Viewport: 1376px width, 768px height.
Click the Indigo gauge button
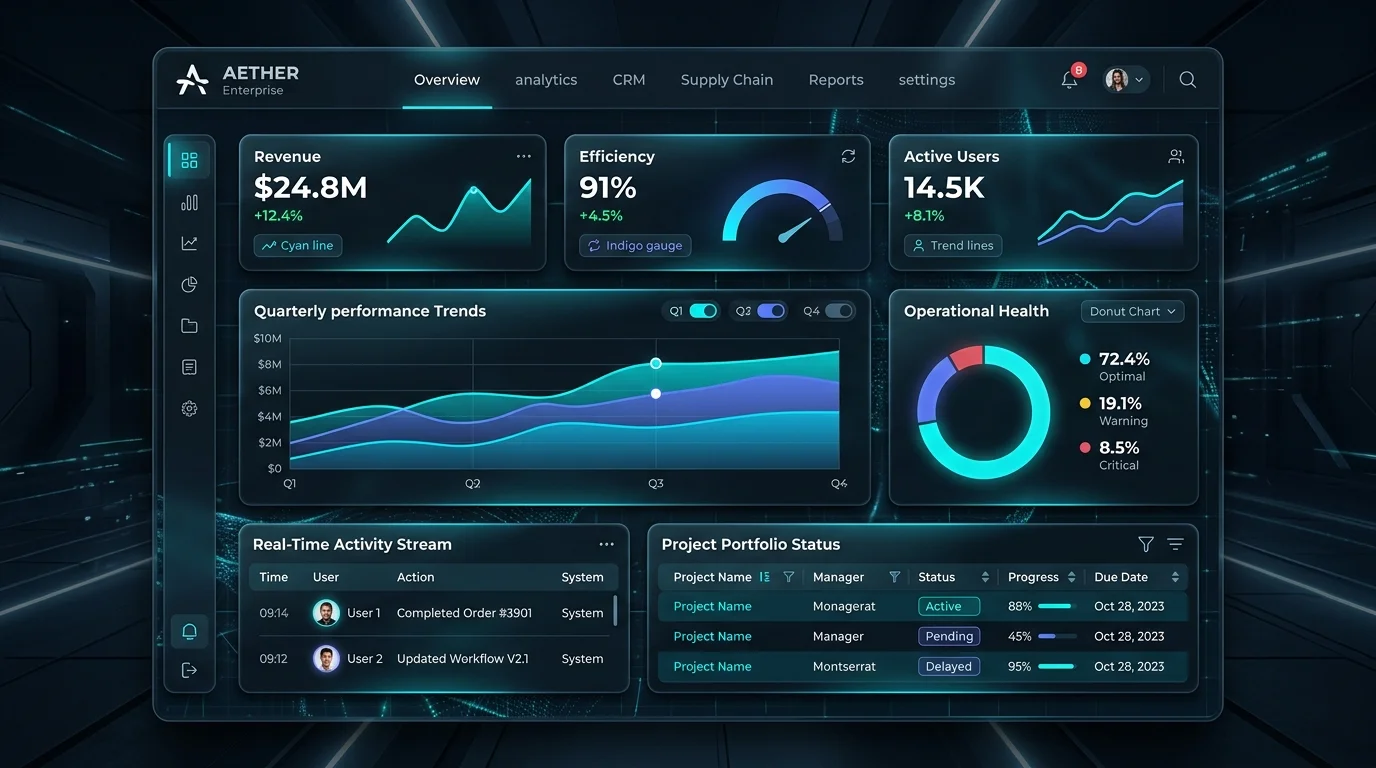tap(635, 246)
